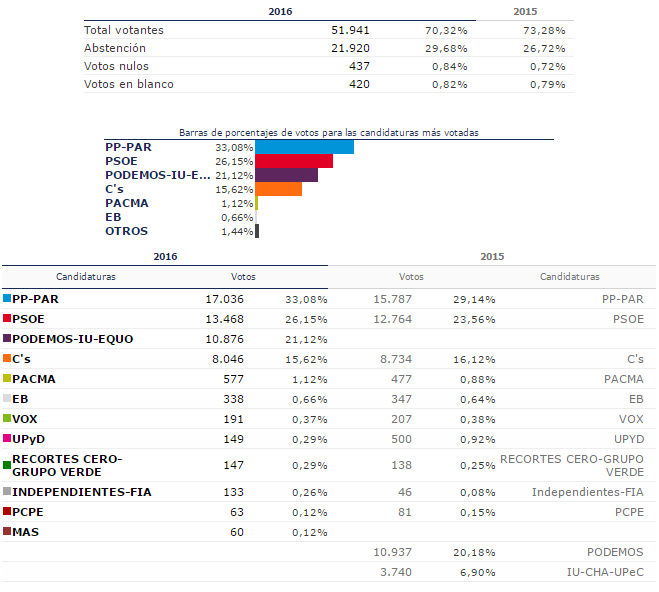Click the EB 0,66% value in the chart

(237, 218)
